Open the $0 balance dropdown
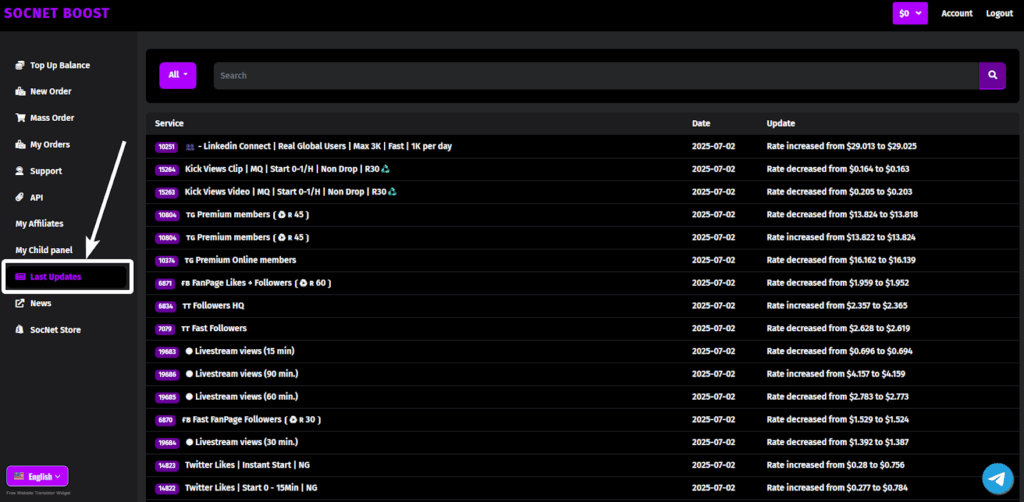 [910, 13]
